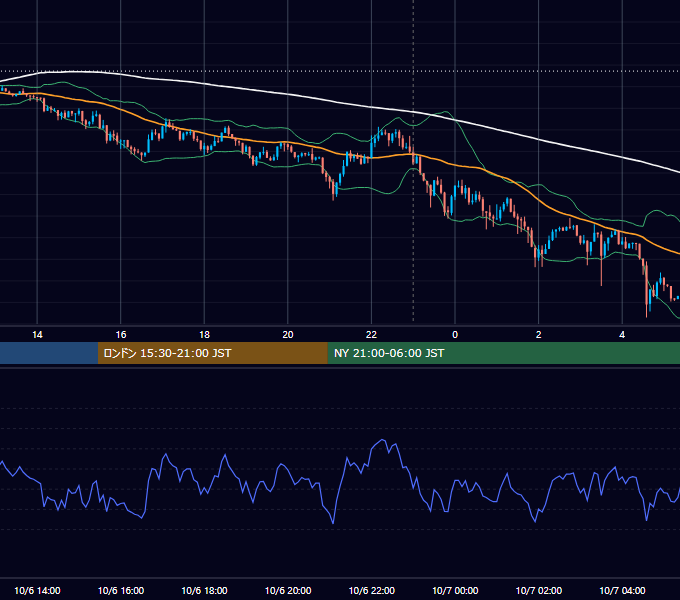Click the 20 hour label on price chart axis

click(288, 335)
